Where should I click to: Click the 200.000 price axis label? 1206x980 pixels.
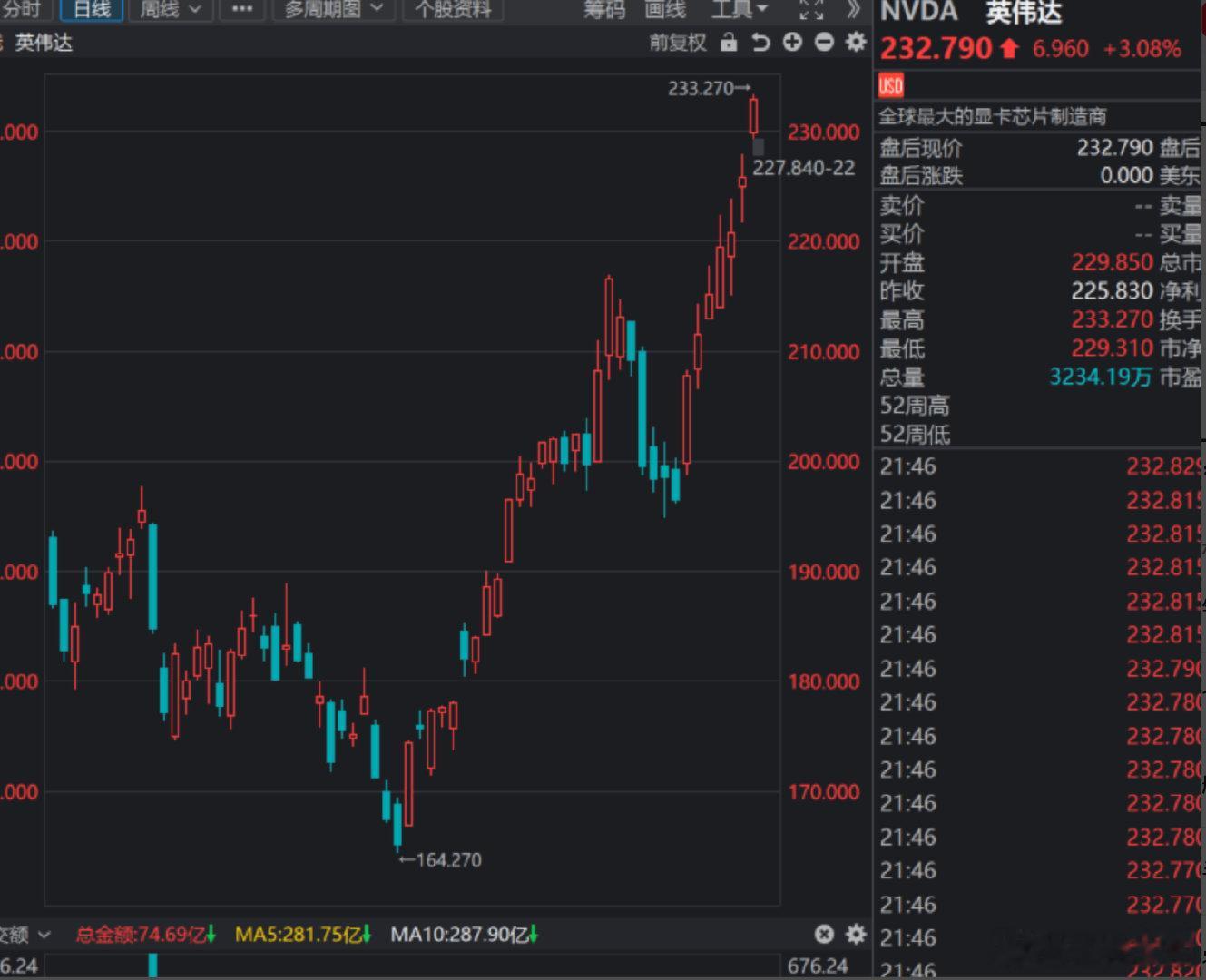click(x=823, y=462)
